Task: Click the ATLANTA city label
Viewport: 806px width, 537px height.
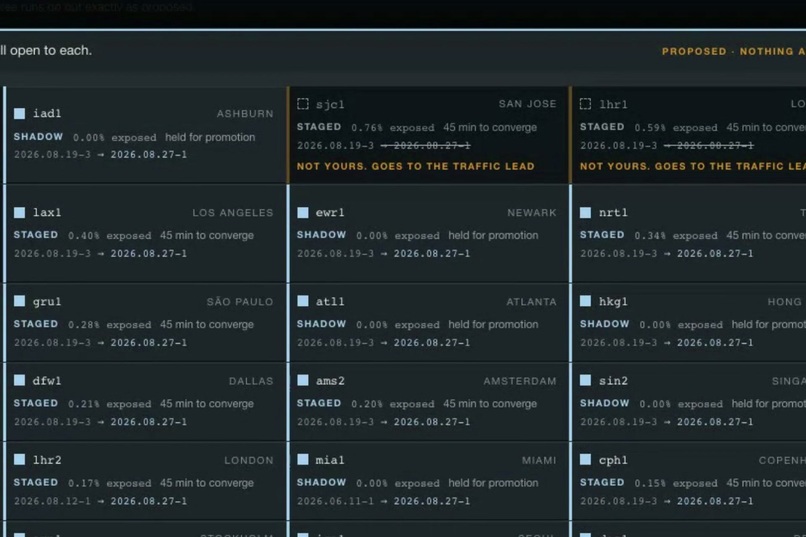Action: tap(532, 302)
